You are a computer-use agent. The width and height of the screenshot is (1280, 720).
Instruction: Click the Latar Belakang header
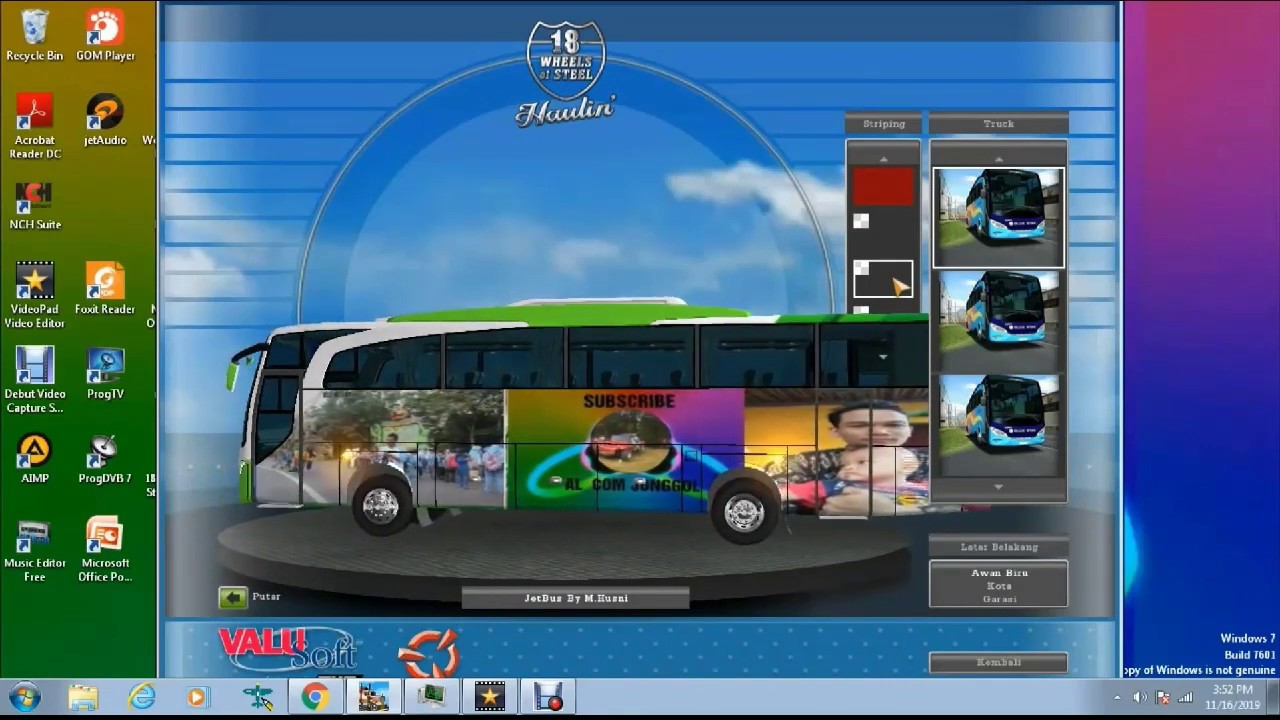point(998,547)
